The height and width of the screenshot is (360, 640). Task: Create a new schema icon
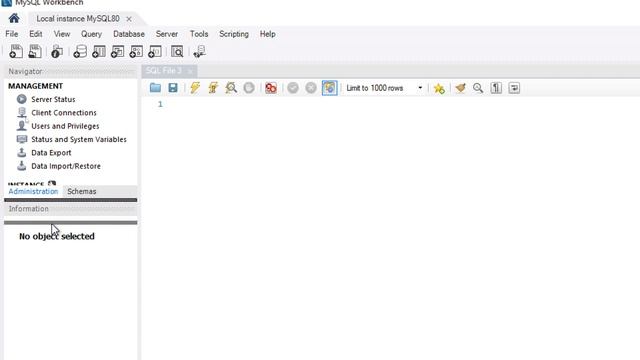pos(80,51)
